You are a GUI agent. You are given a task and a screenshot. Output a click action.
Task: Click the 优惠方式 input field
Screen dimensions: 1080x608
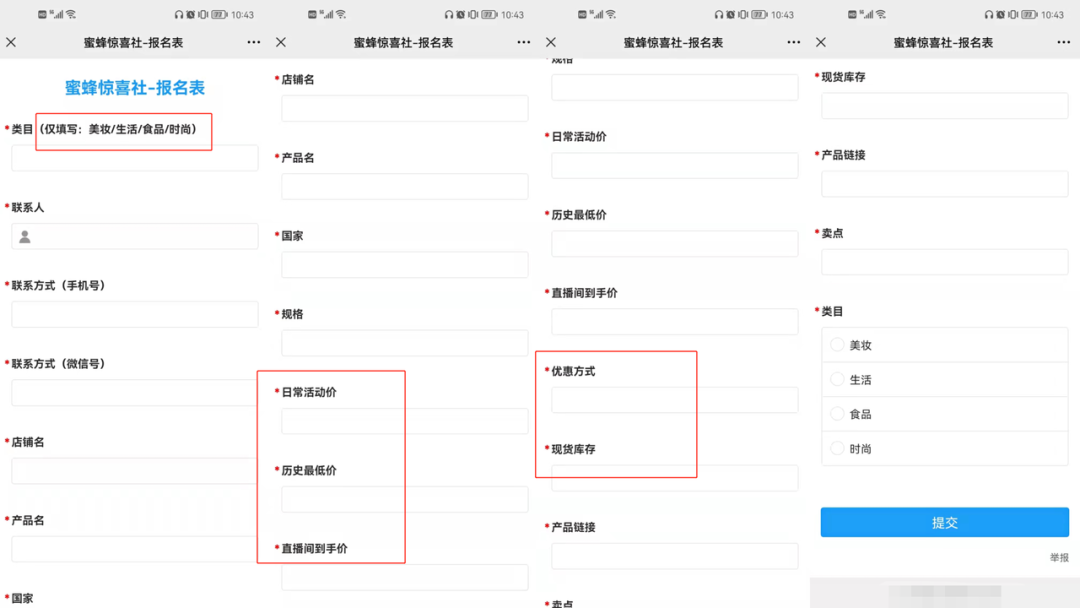[675, 400]
